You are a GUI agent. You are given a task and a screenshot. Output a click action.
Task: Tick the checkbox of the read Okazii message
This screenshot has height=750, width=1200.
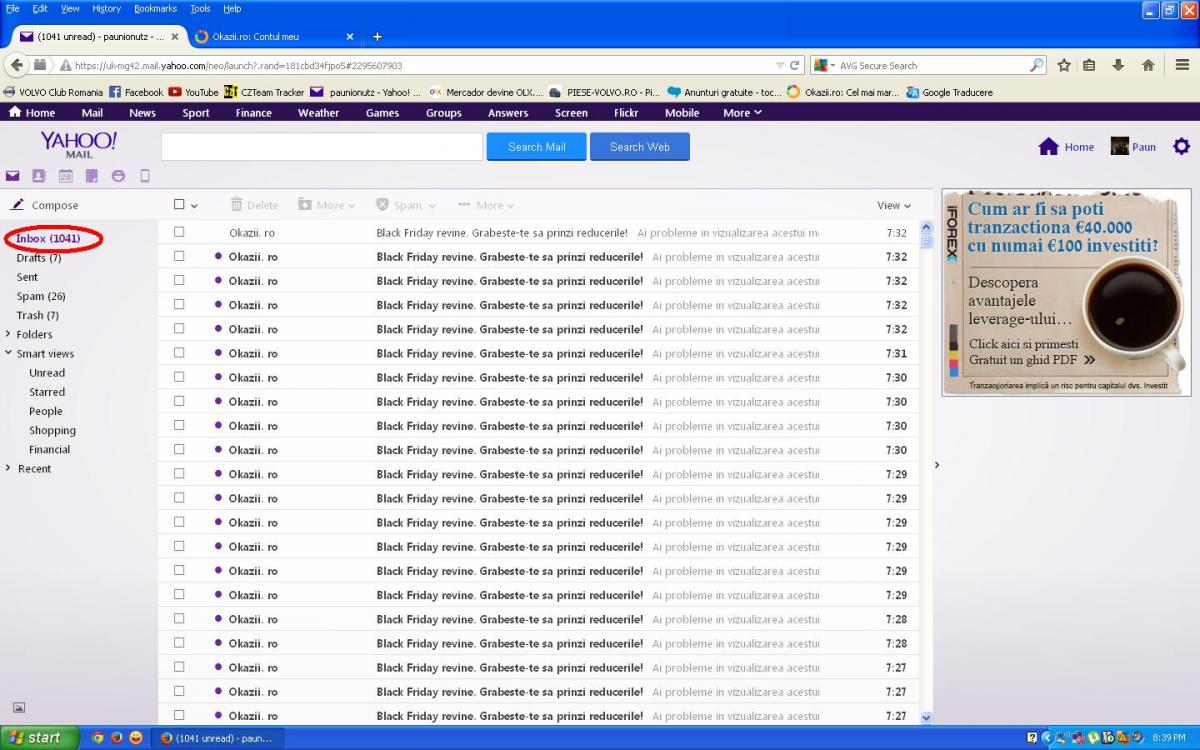pyautogui.click(x=179, y=232)
